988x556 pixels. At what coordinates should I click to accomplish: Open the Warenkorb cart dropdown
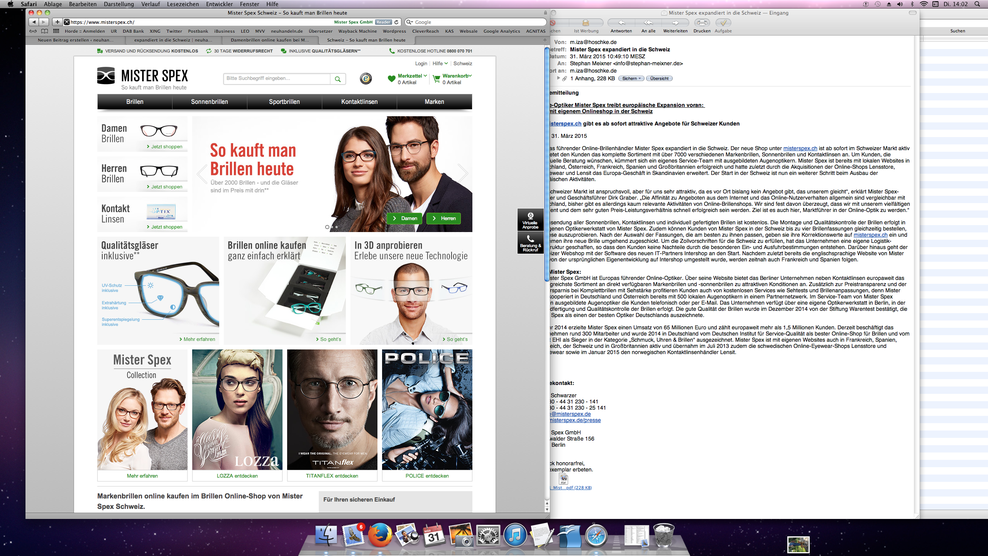(x=452, y=78)
